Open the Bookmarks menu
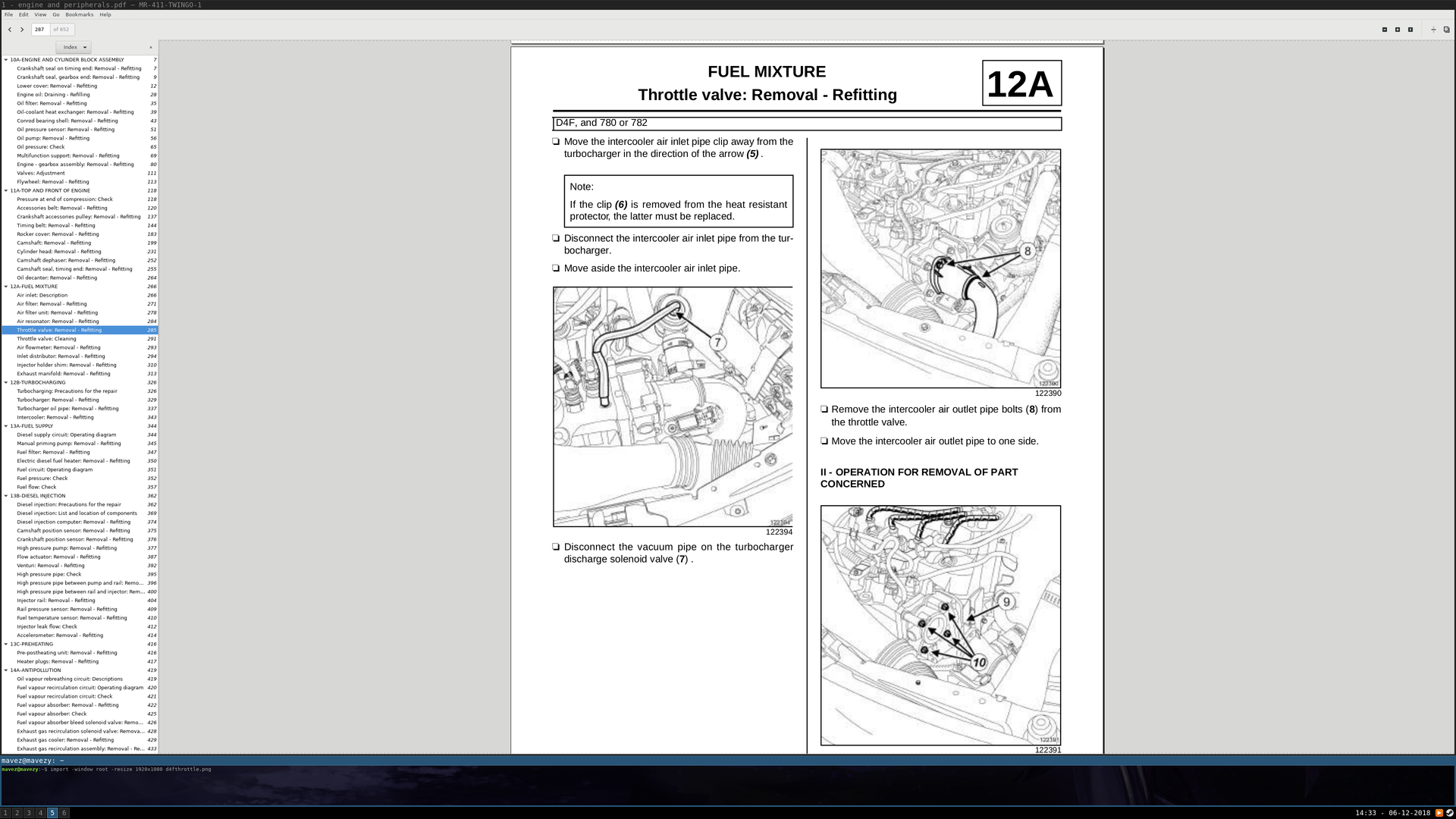This screenshot has width=1456, height=819. [x=80, y=14]
